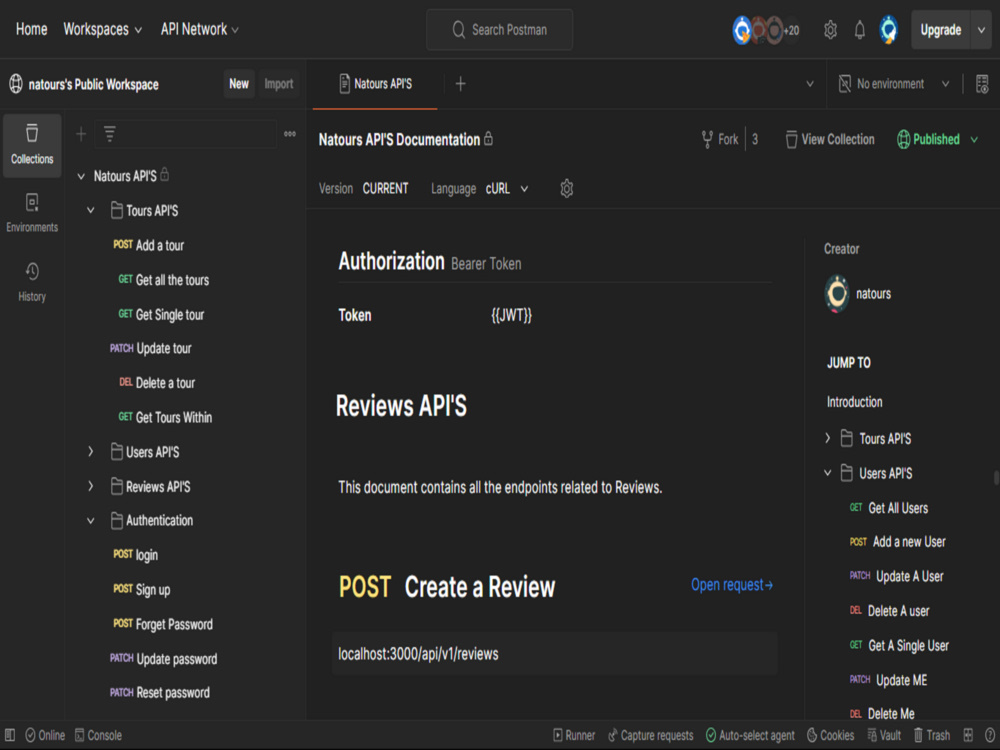
Task: Click the Search Postman field
Action: click(499, 29)
